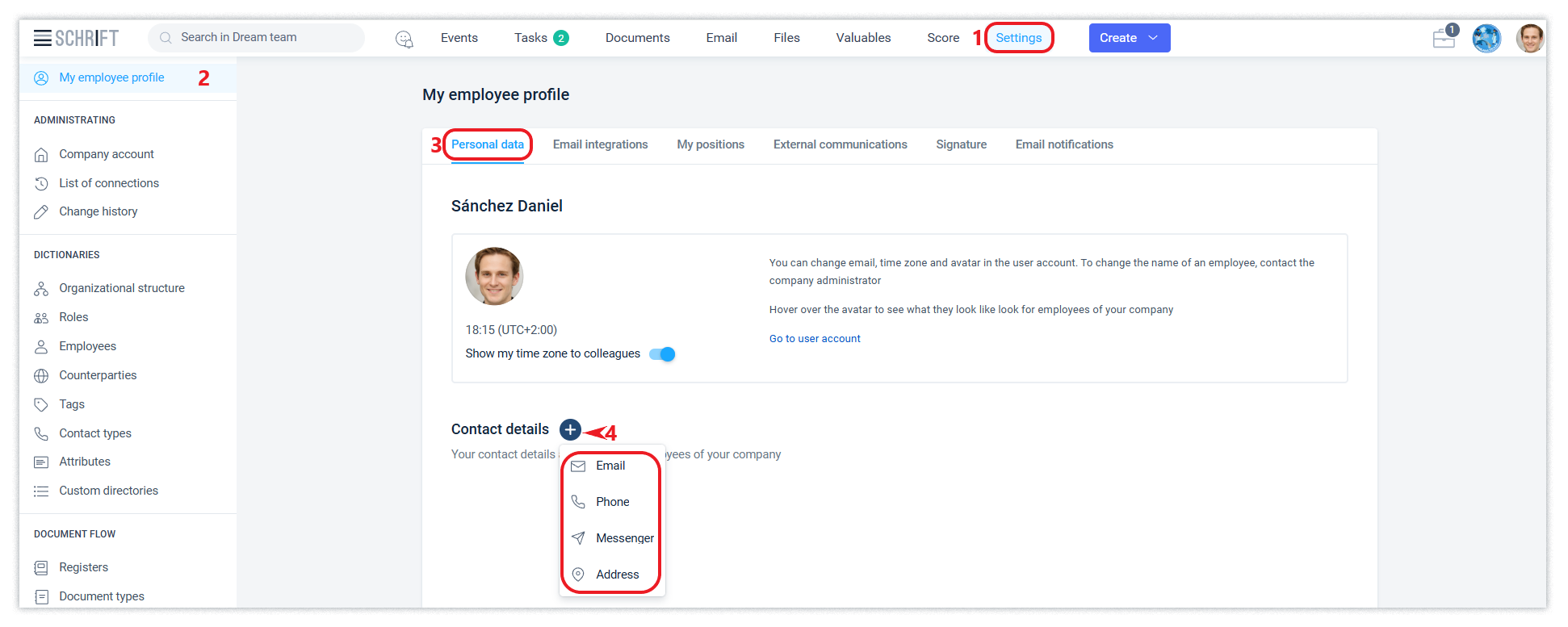Image resolution: width=1568 pixels, height=627 pixels.
Task: Open Employees in the sidebar
Action: pos(87,346)
